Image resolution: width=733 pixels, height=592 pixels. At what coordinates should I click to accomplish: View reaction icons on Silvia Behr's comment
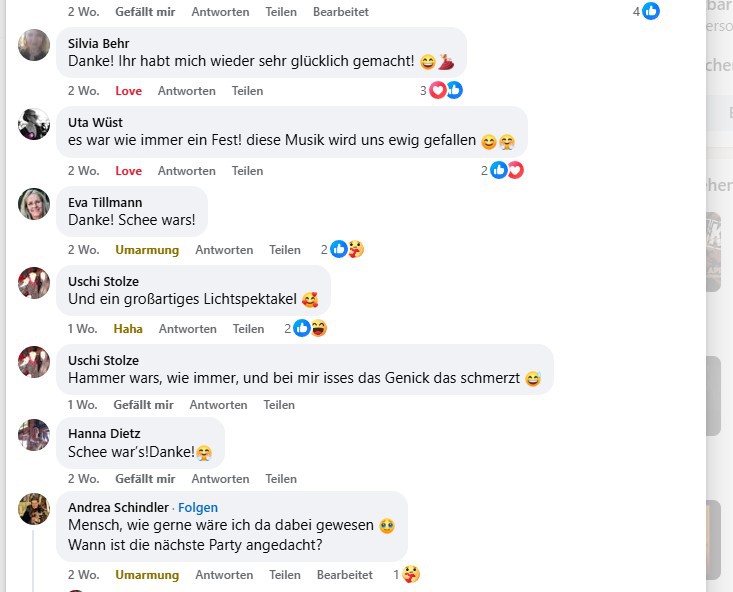tap(445, 91)
